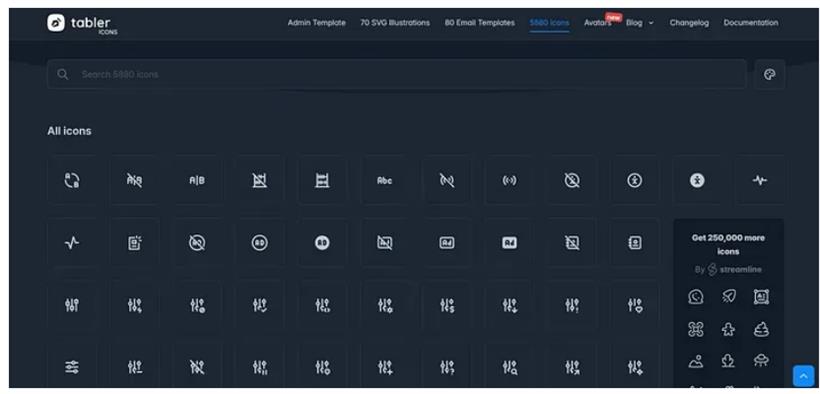
Task: Click the Streamline drone icon
Action: [696, 329]
